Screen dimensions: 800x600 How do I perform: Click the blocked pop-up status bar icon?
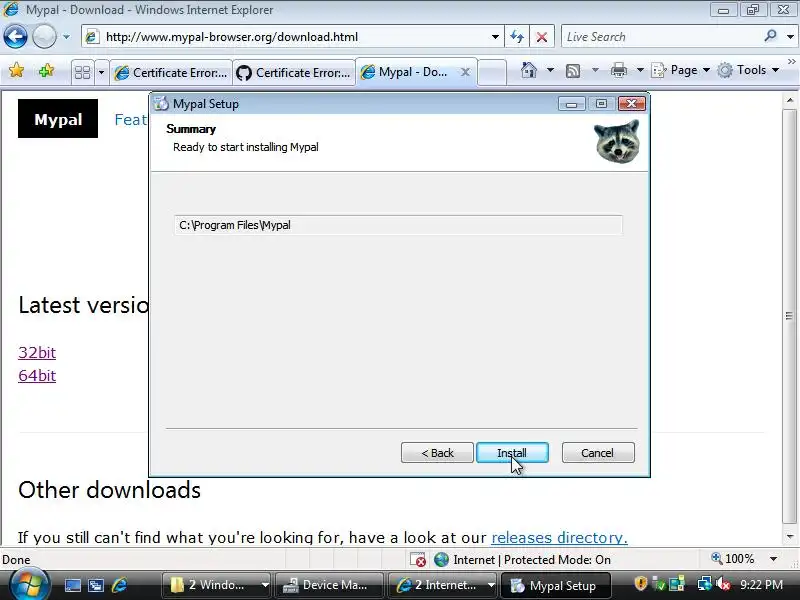418,560
